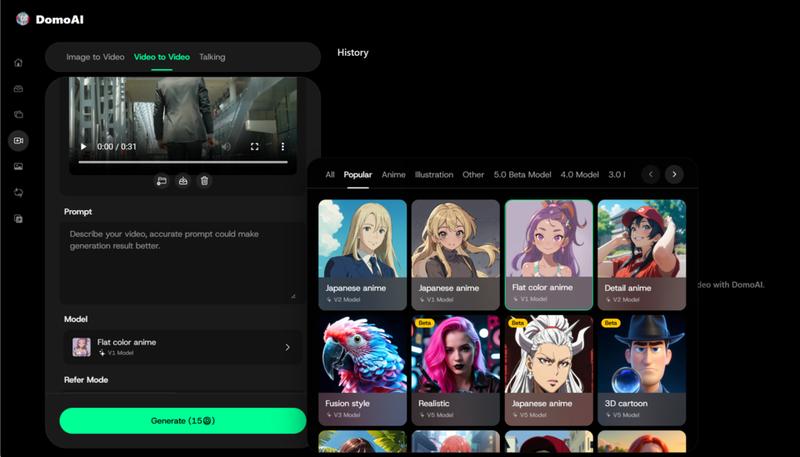Enter fullscreen on video preview
This screenshot has height=457, width=800.
tap(255, 146)
